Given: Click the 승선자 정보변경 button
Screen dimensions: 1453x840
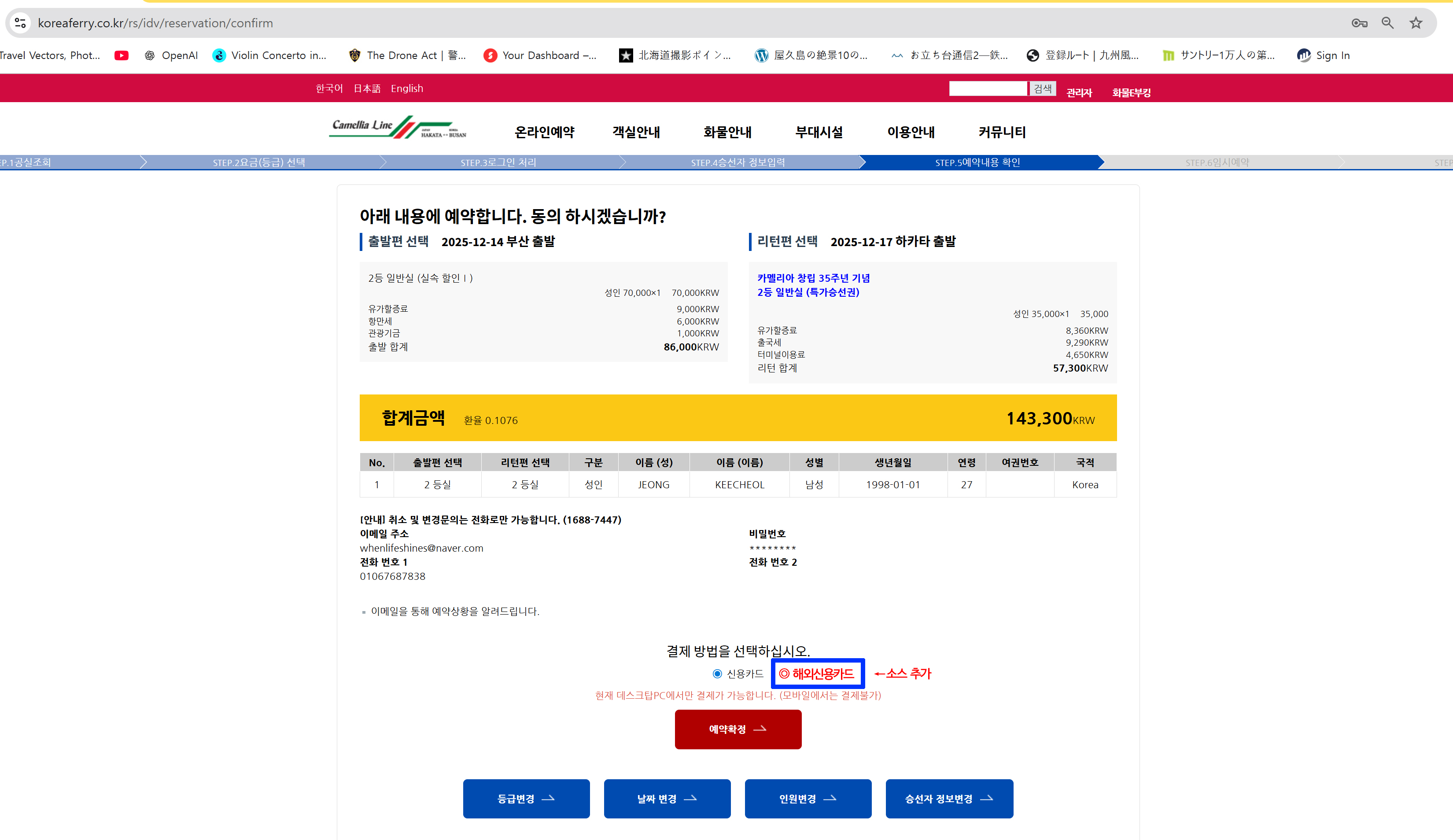Looking at the screenshot, I should click(x=949, y=799).
